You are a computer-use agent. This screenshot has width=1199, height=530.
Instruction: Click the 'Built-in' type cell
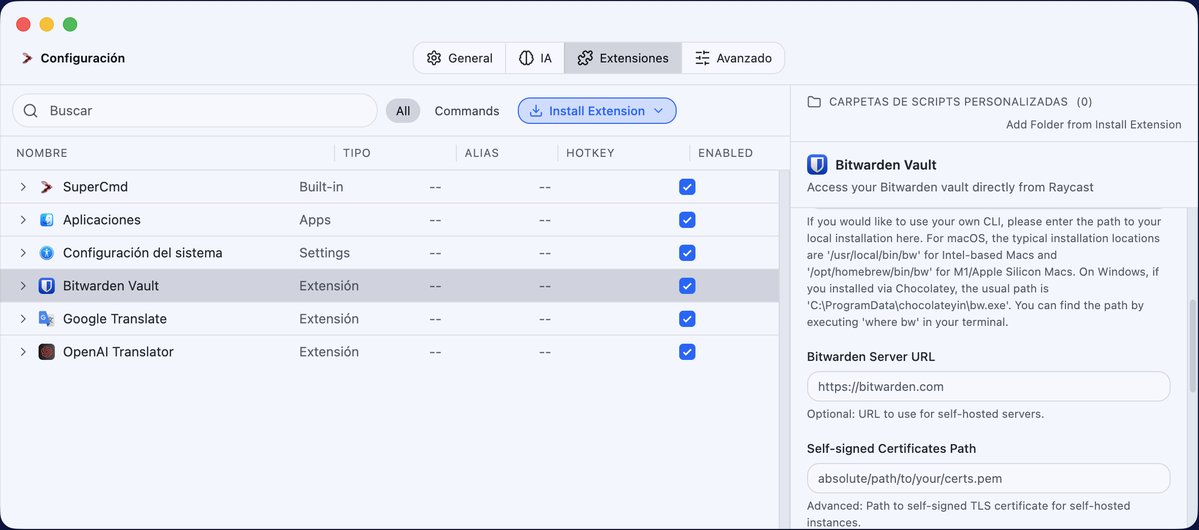tap(321, 187)
